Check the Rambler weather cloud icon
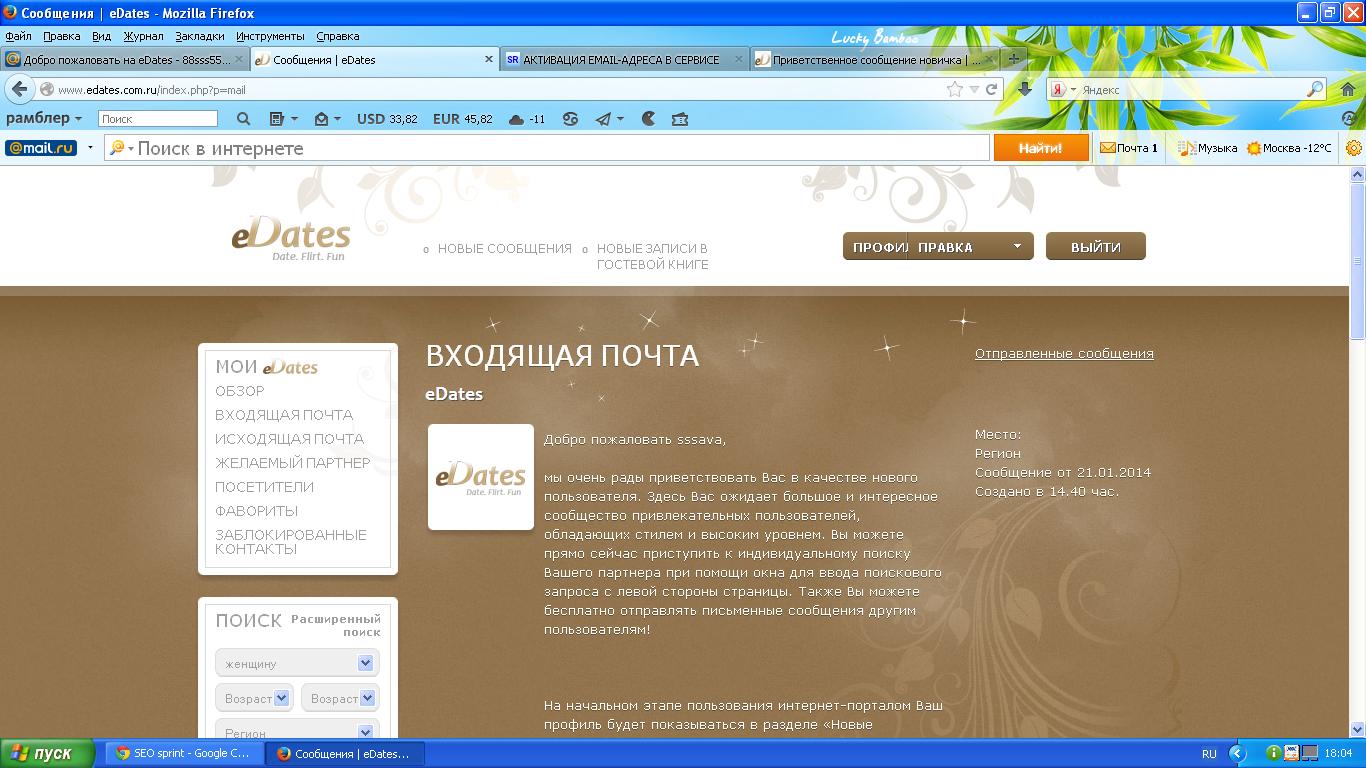 (x=516, y=119)
